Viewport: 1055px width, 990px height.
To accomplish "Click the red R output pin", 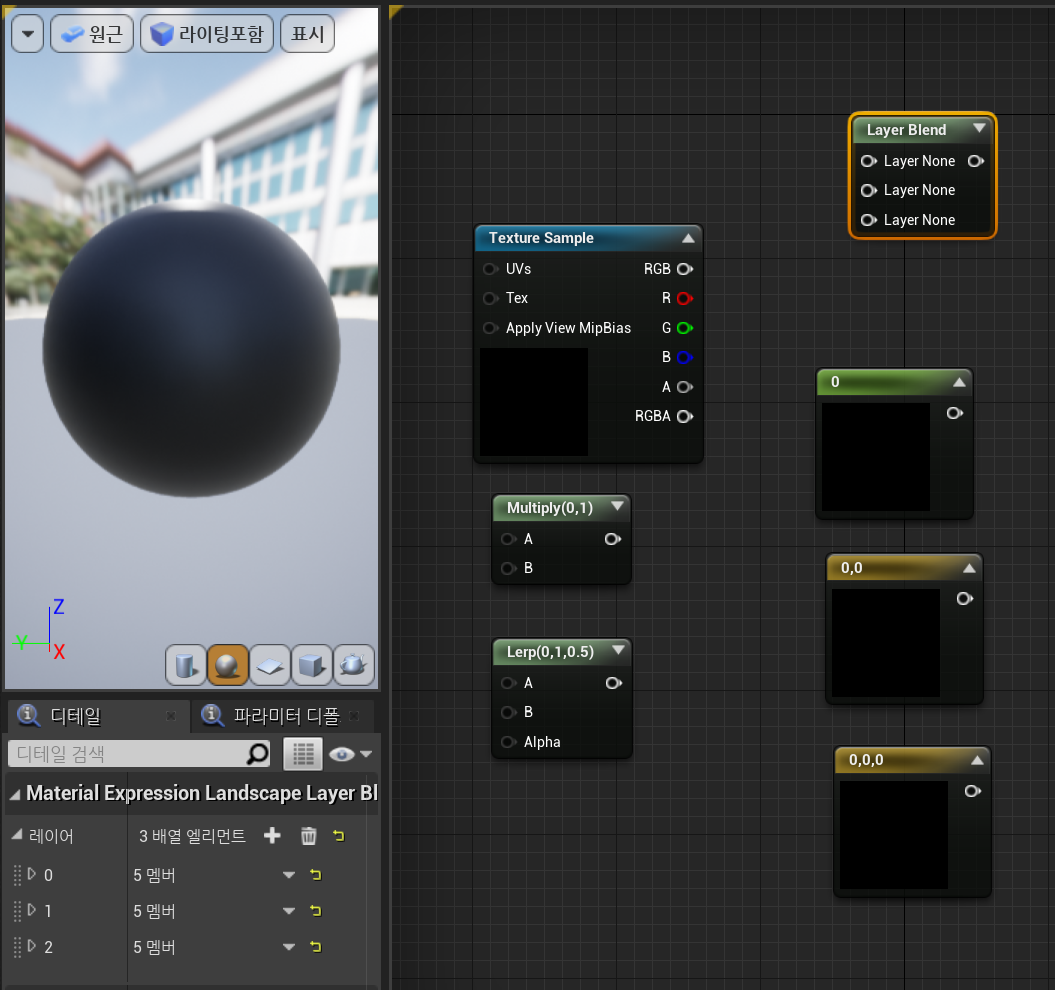I will (x=685, y=298).
